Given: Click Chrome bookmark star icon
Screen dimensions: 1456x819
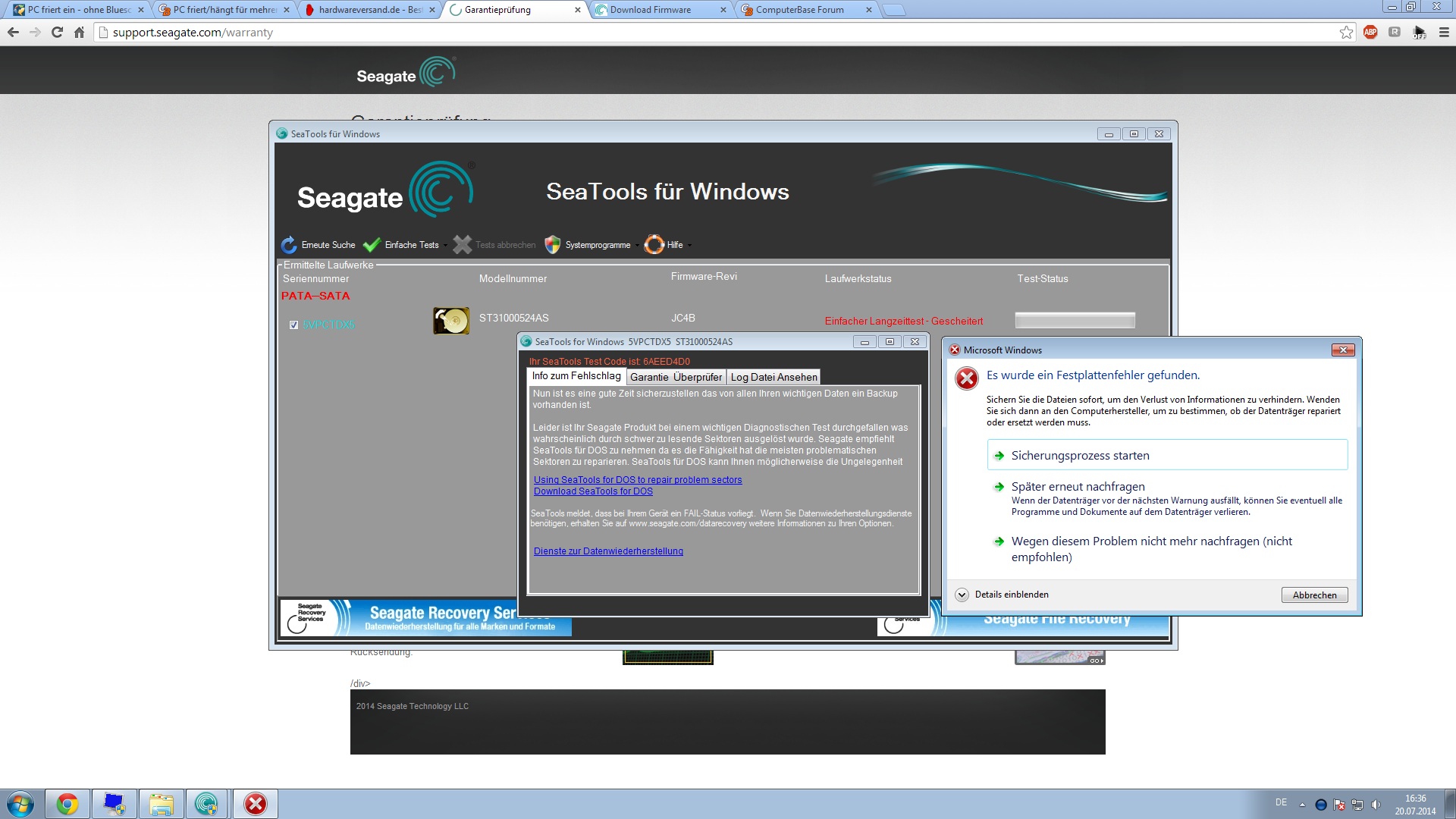Looking at the screenshot, I should [1346, 33].
